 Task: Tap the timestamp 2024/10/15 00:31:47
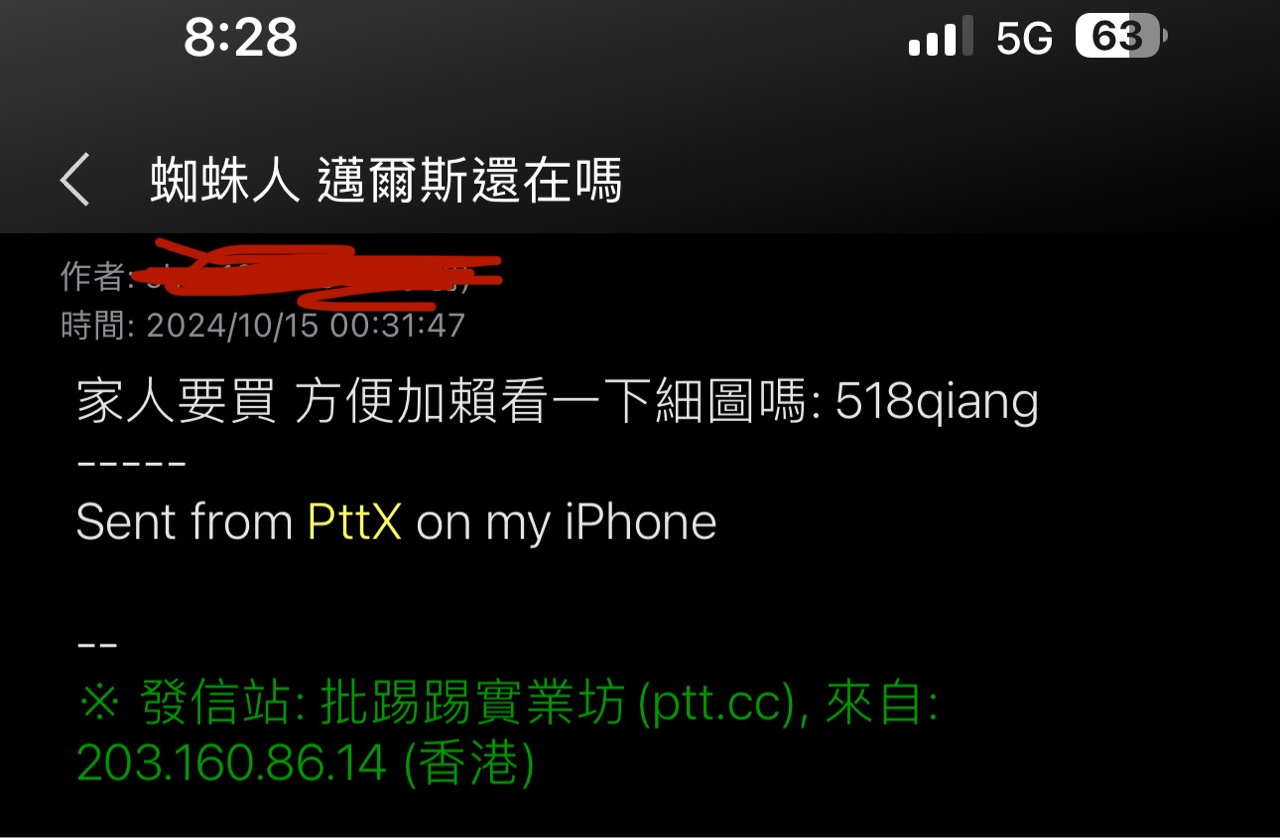point(306,325)
